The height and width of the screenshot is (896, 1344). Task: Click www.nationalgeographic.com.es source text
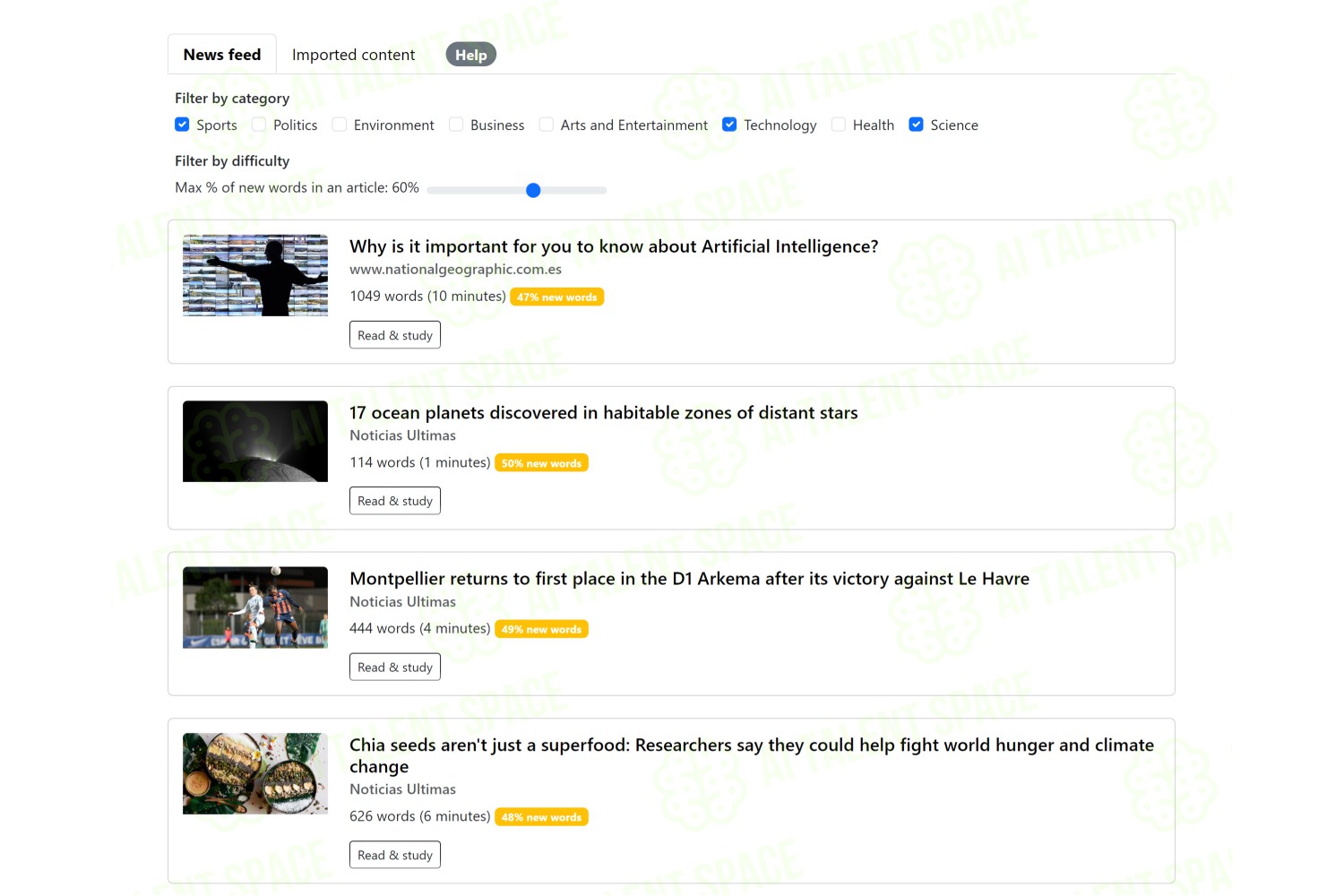pyautogui.click(x=455, y=269)
